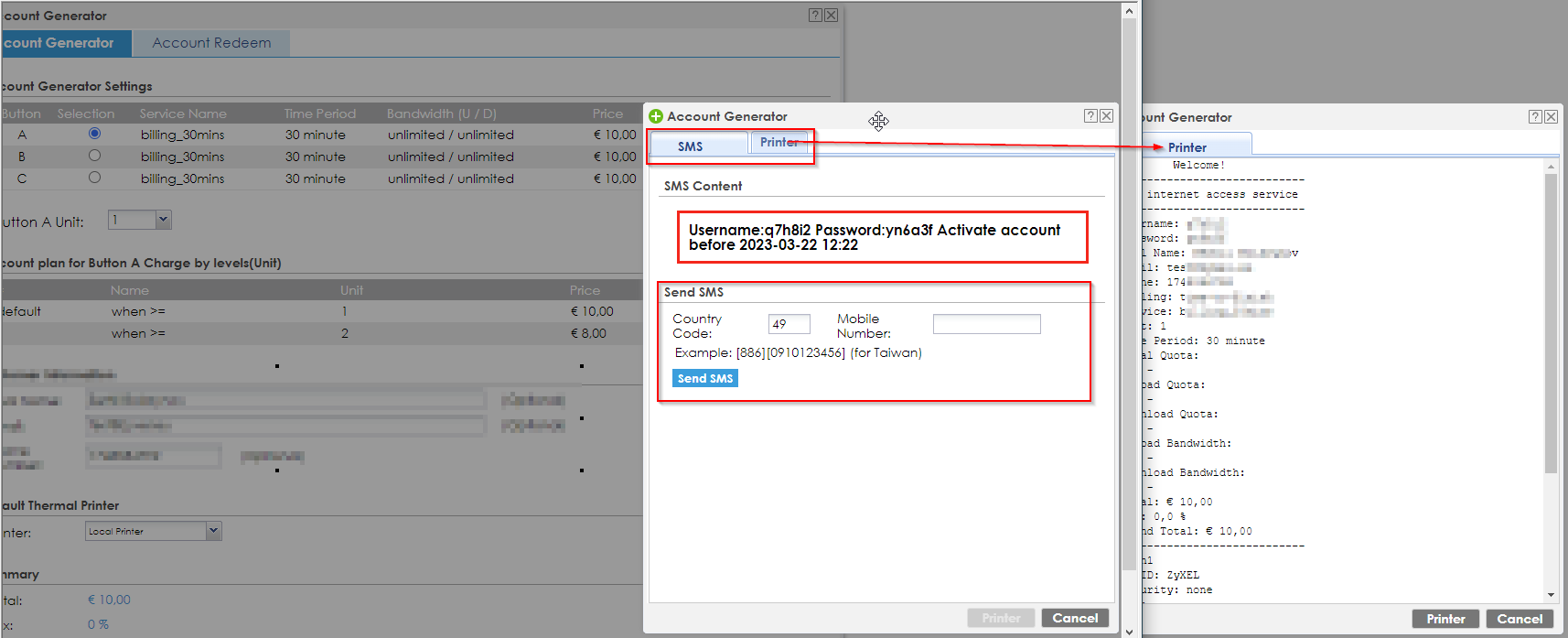Click Cancel in the SMS dialog
Screen dimensions: 1568x638
point(1075,618)
